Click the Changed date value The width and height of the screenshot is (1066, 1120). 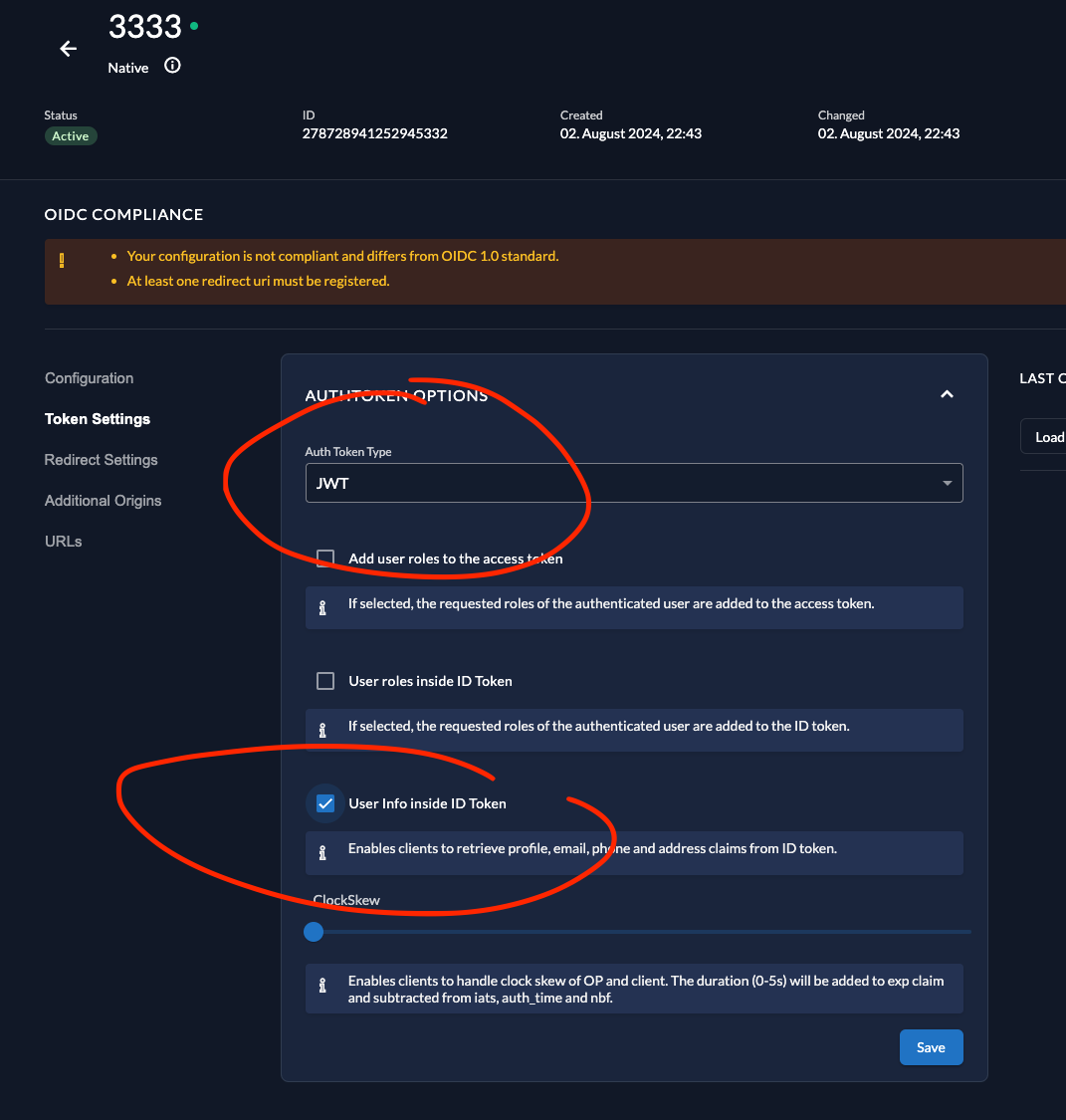tap(889, 133)
